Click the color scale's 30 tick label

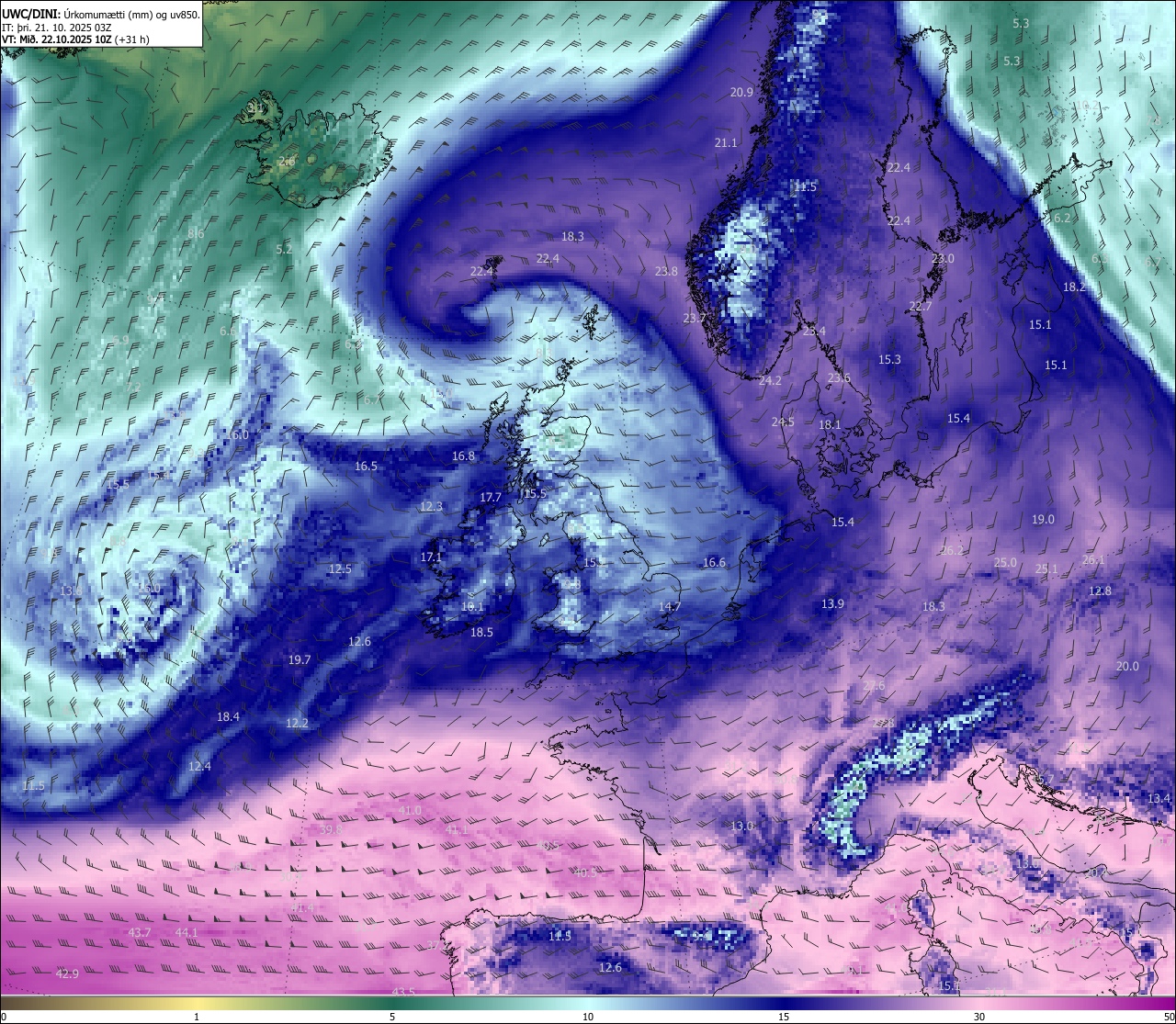pos(979,1017)
